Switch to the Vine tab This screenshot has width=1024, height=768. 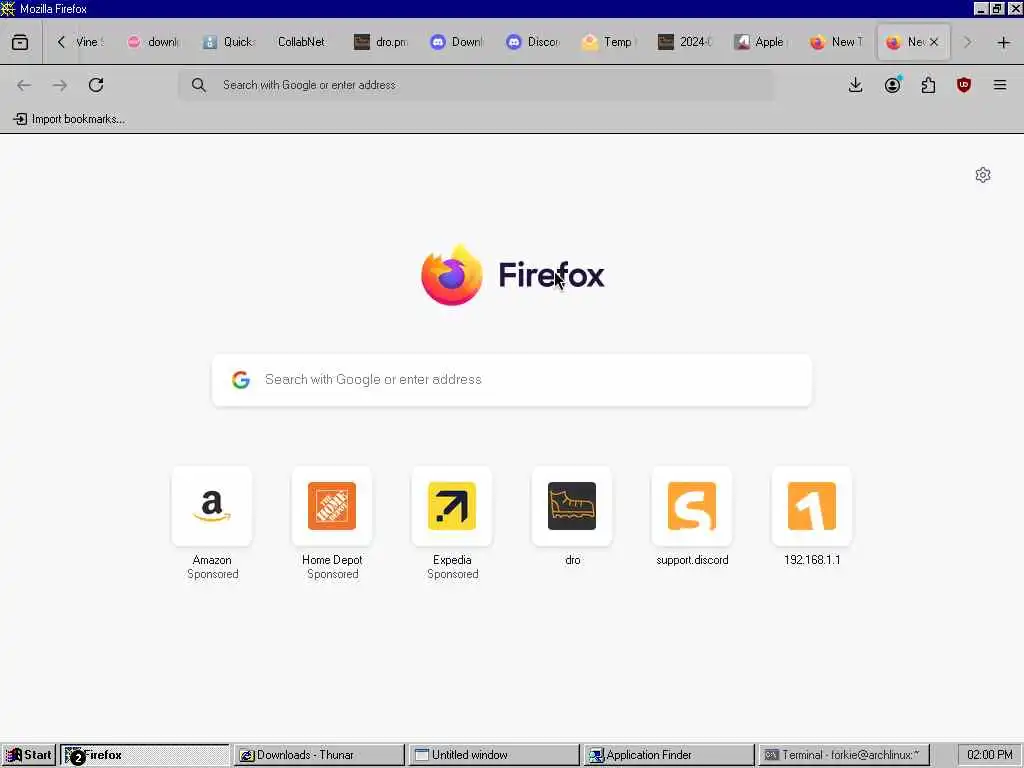[x=89, y=42]
